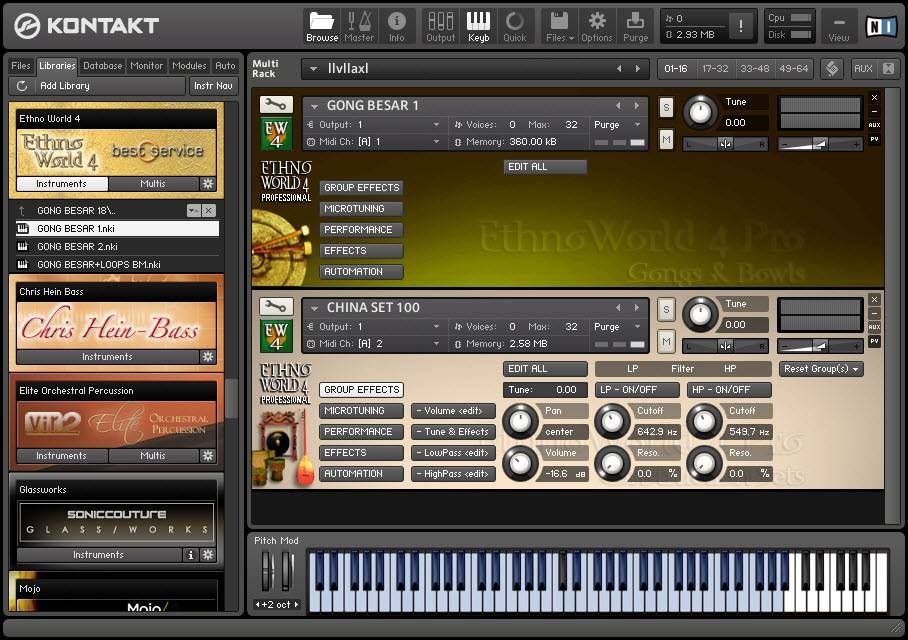Solo the GONG BESAR 1 instrument

[x=667, y=107]
